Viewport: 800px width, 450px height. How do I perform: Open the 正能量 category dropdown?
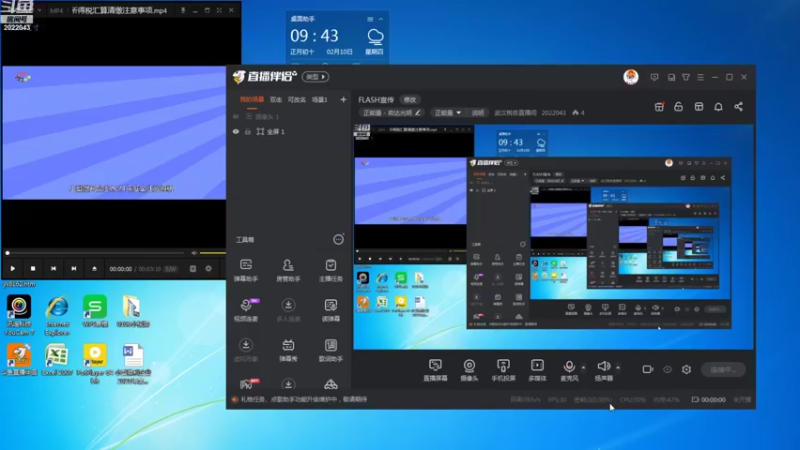tap(447, 113)
